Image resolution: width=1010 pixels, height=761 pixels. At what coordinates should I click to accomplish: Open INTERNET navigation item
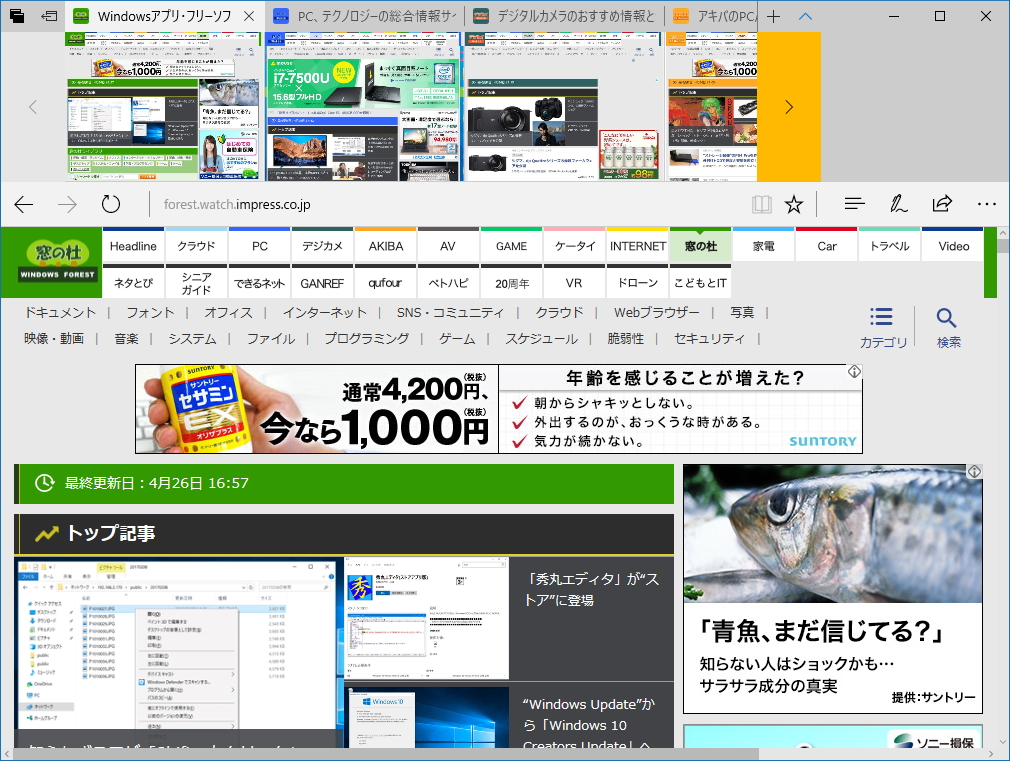point(638,246)
